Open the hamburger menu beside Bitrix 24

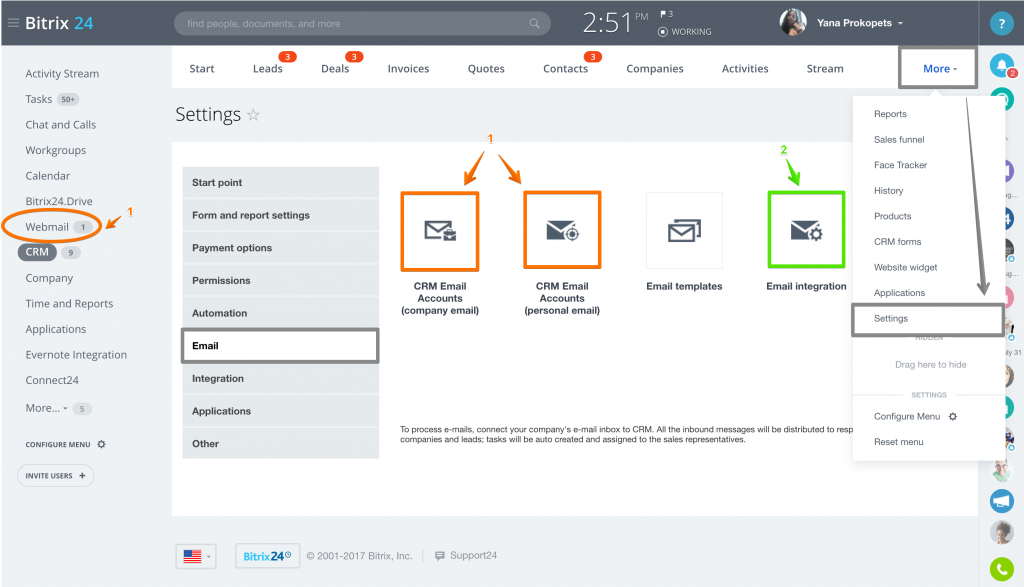point(13,23)
